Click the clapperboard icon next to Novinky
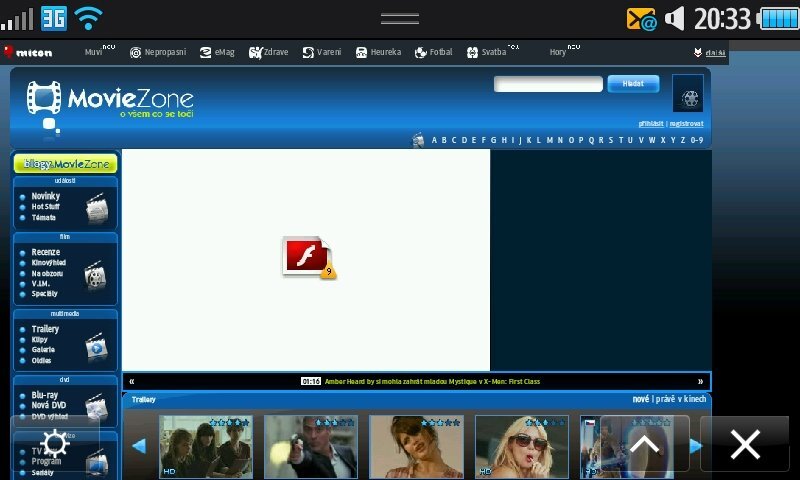Screen dimensions: 800x480 [97, 208]
